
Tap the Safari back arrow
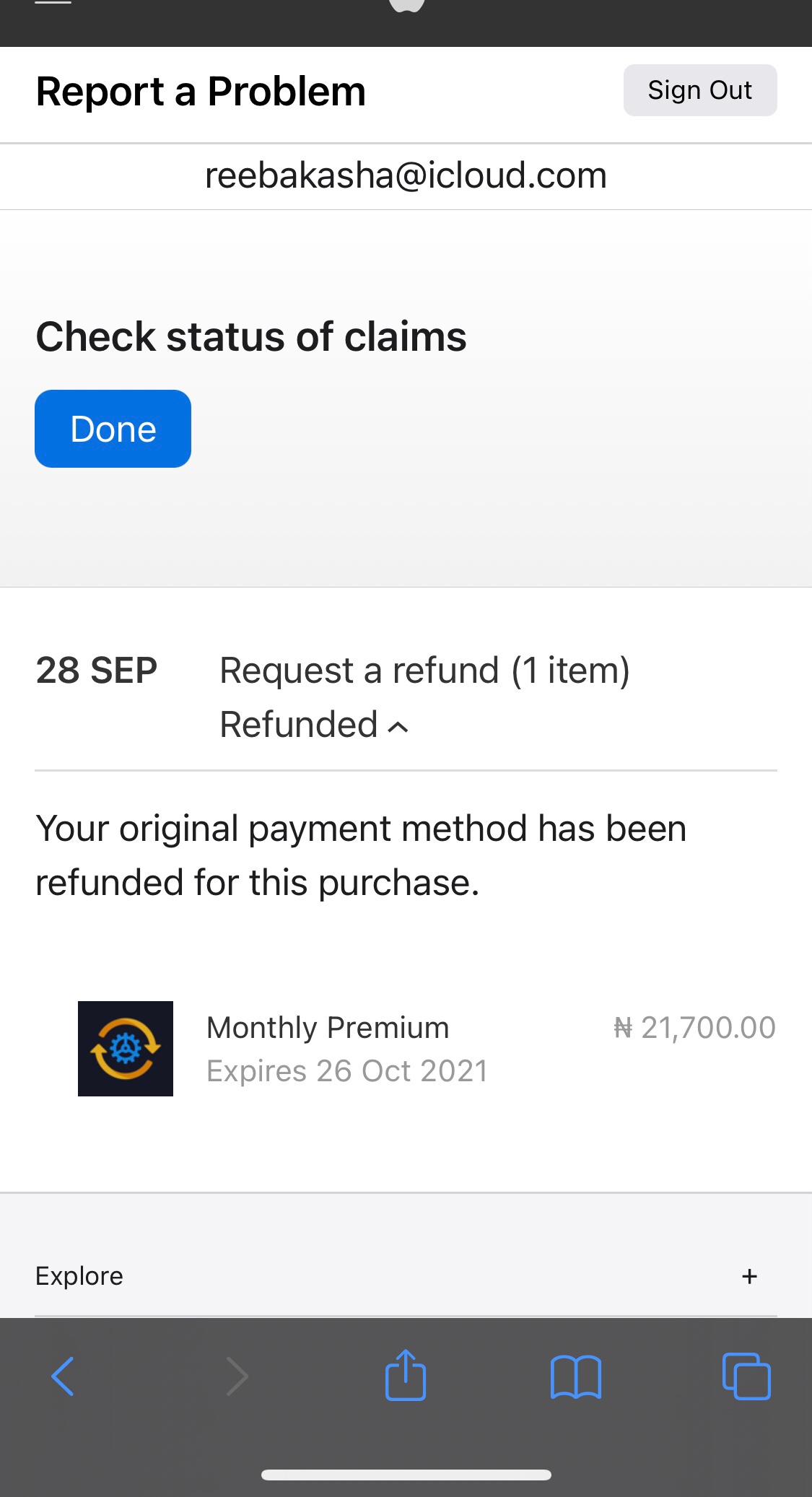point(63,1376)
